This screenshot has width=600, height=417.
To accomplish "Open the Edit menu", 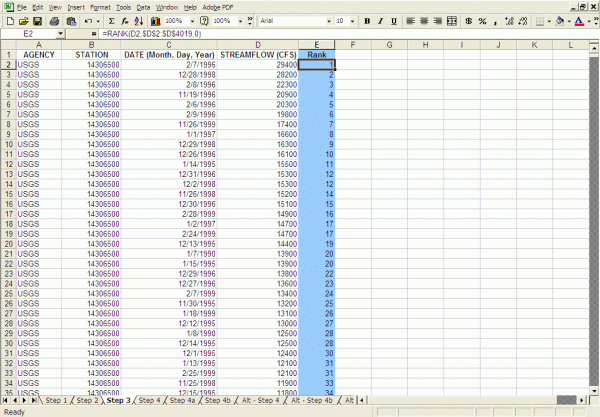I will (x=38, y=7).
